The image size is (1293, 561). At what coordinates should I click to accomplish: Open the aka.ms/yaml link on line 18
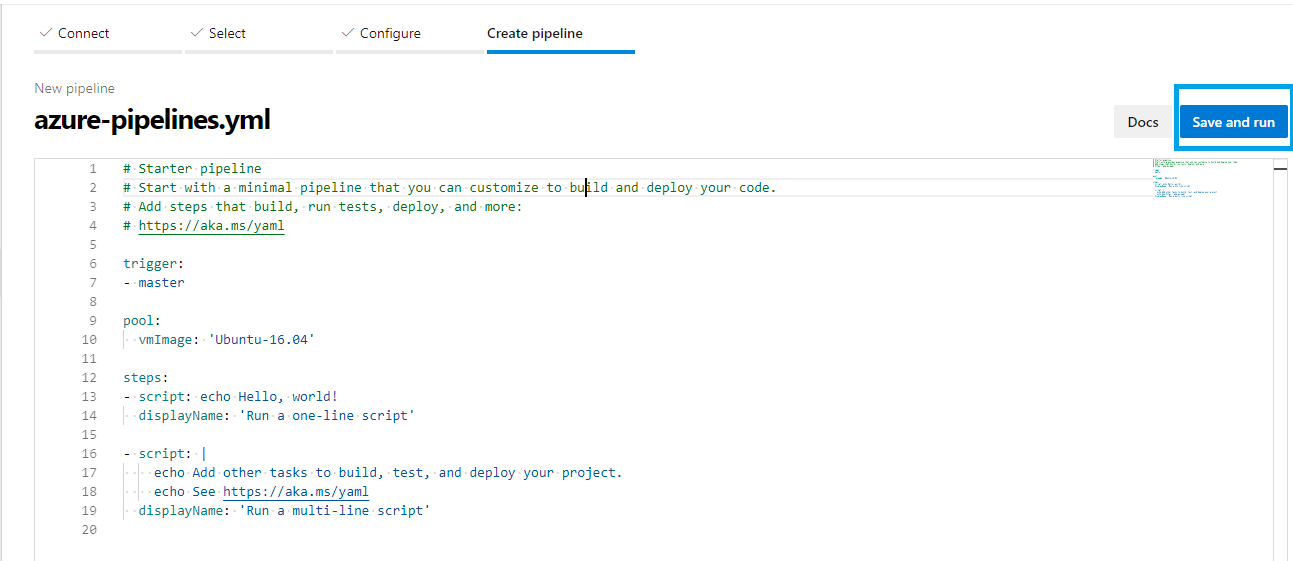[296, 492]
